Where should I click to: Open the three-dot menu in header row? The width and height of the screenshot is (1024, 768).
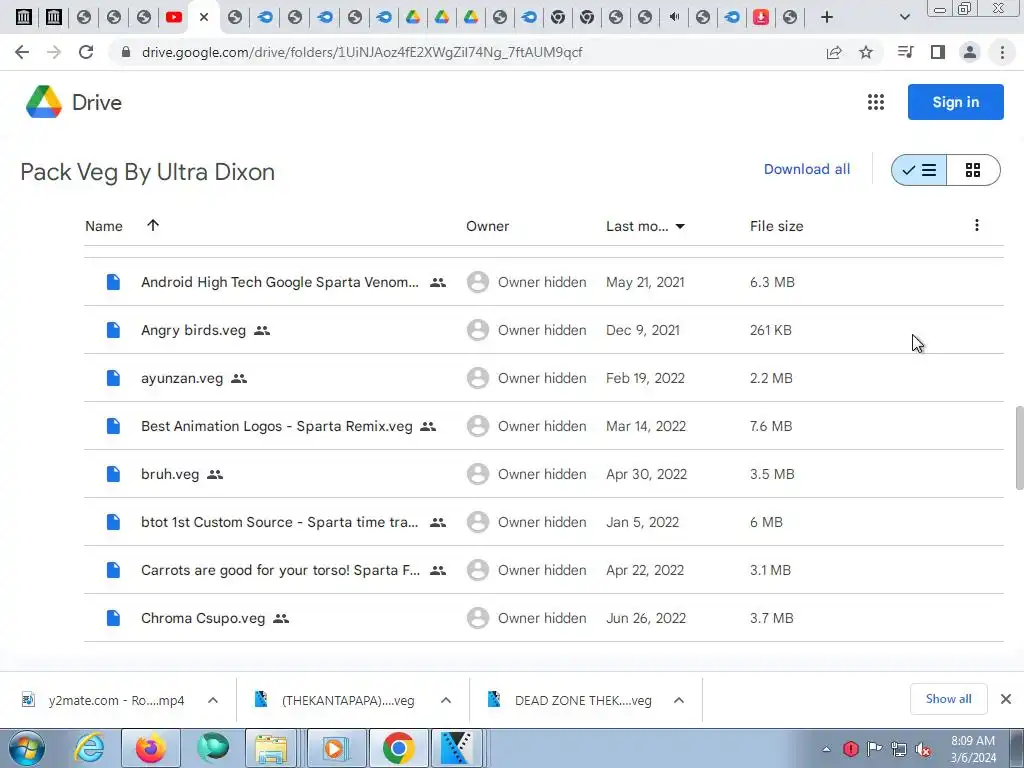pyautogui.click(x=976, y=225)
